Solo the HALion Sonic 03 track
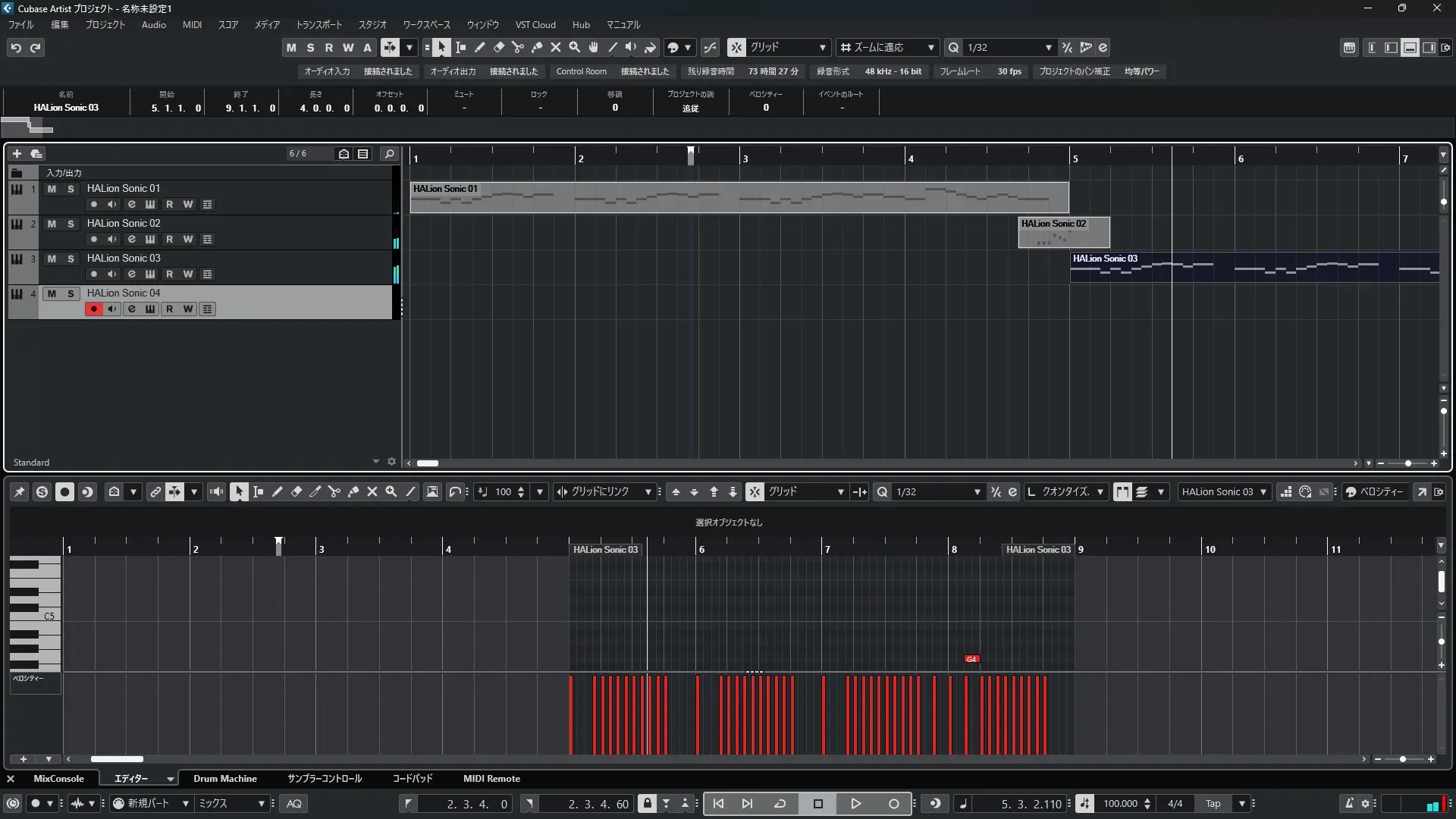 pos(71,259)
